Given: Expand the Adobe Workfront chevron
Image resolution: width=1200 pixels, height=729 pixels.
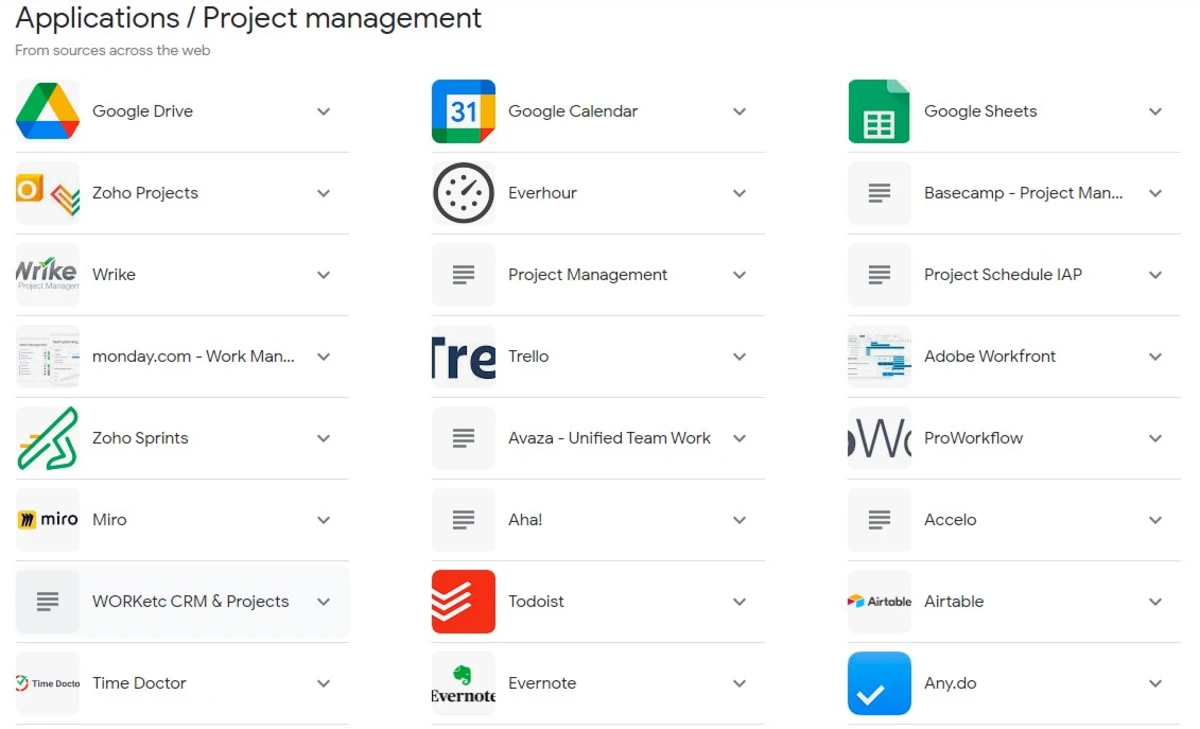Looking at the screenshot, I should coord(1155,357).
